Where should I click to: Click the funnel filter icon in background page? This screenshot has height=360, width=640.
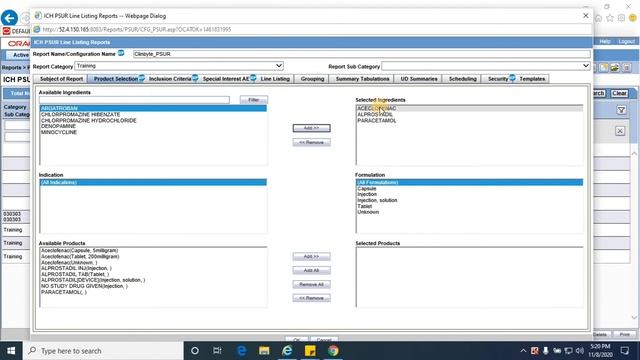coord(621,110)
